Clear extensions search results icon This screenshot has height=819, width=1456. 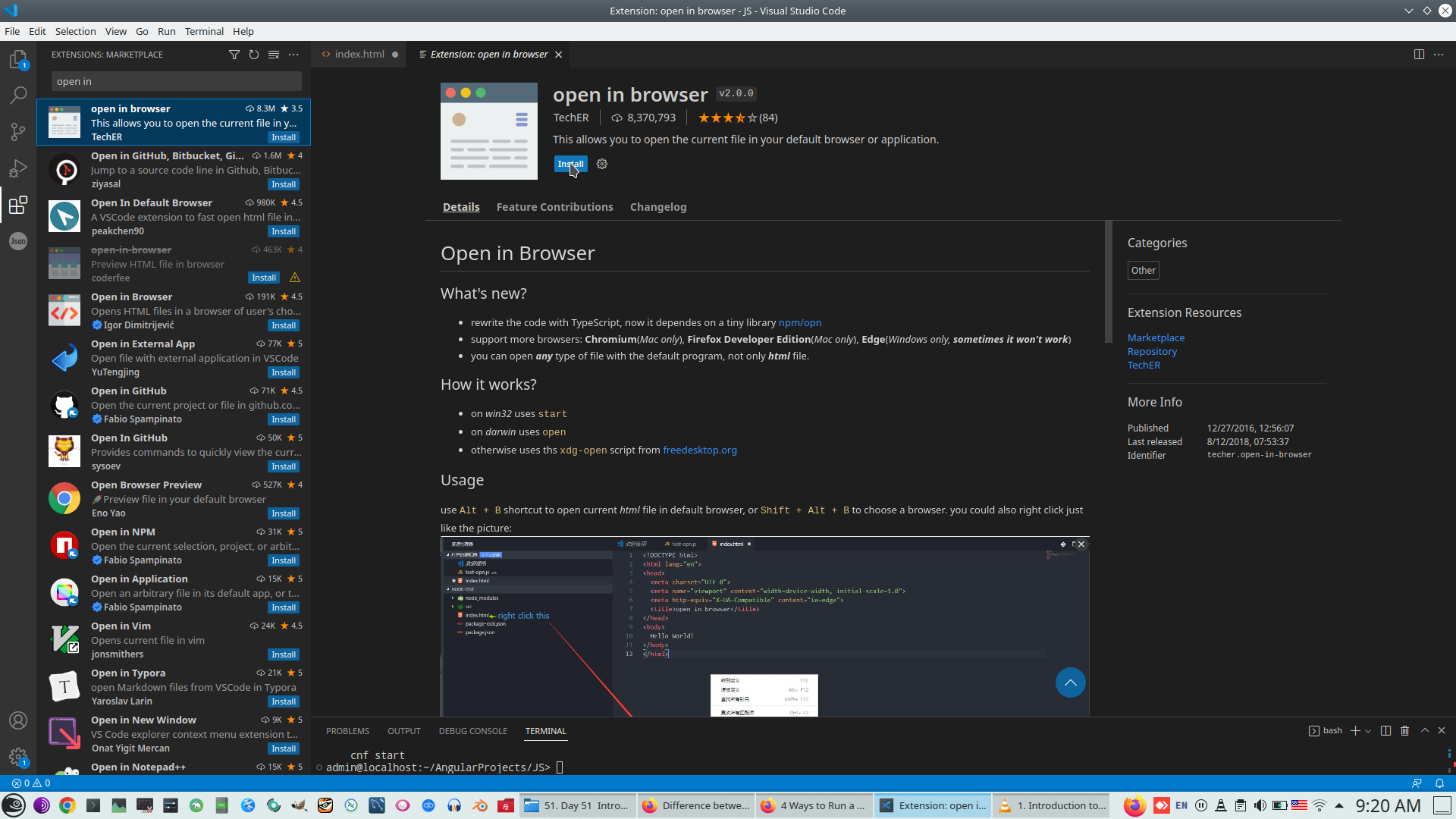click(x=274, y=55)
